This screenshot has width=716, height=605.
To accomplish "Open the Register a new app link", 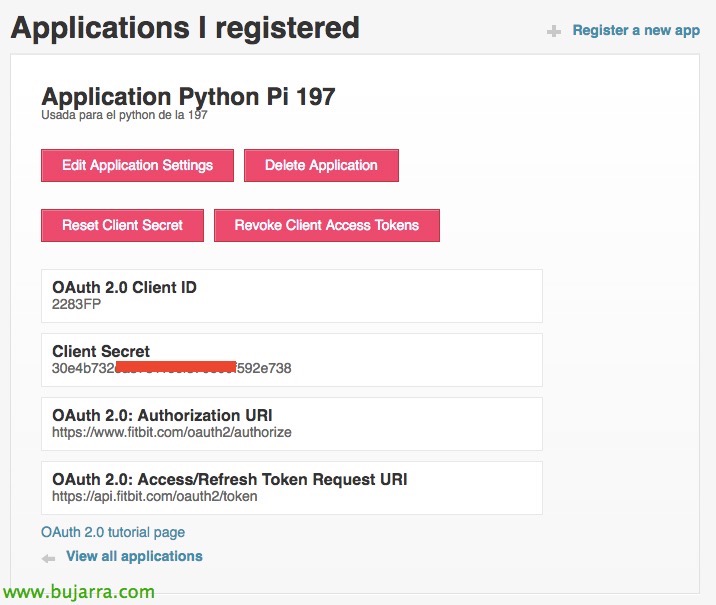I will pyautogui.click(x=636, y=31).
